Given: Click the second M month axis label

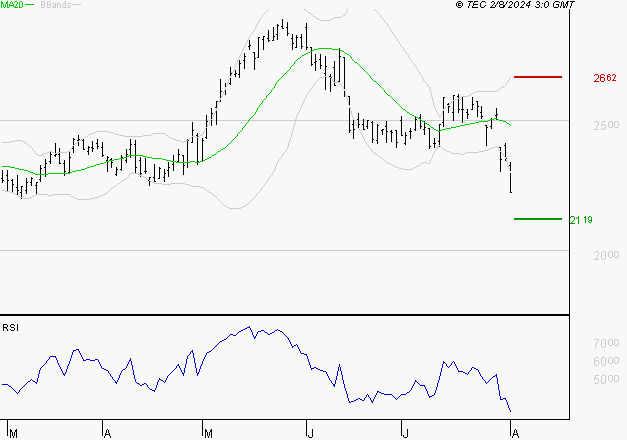Looking at the screenshot, I should [208, 434].
